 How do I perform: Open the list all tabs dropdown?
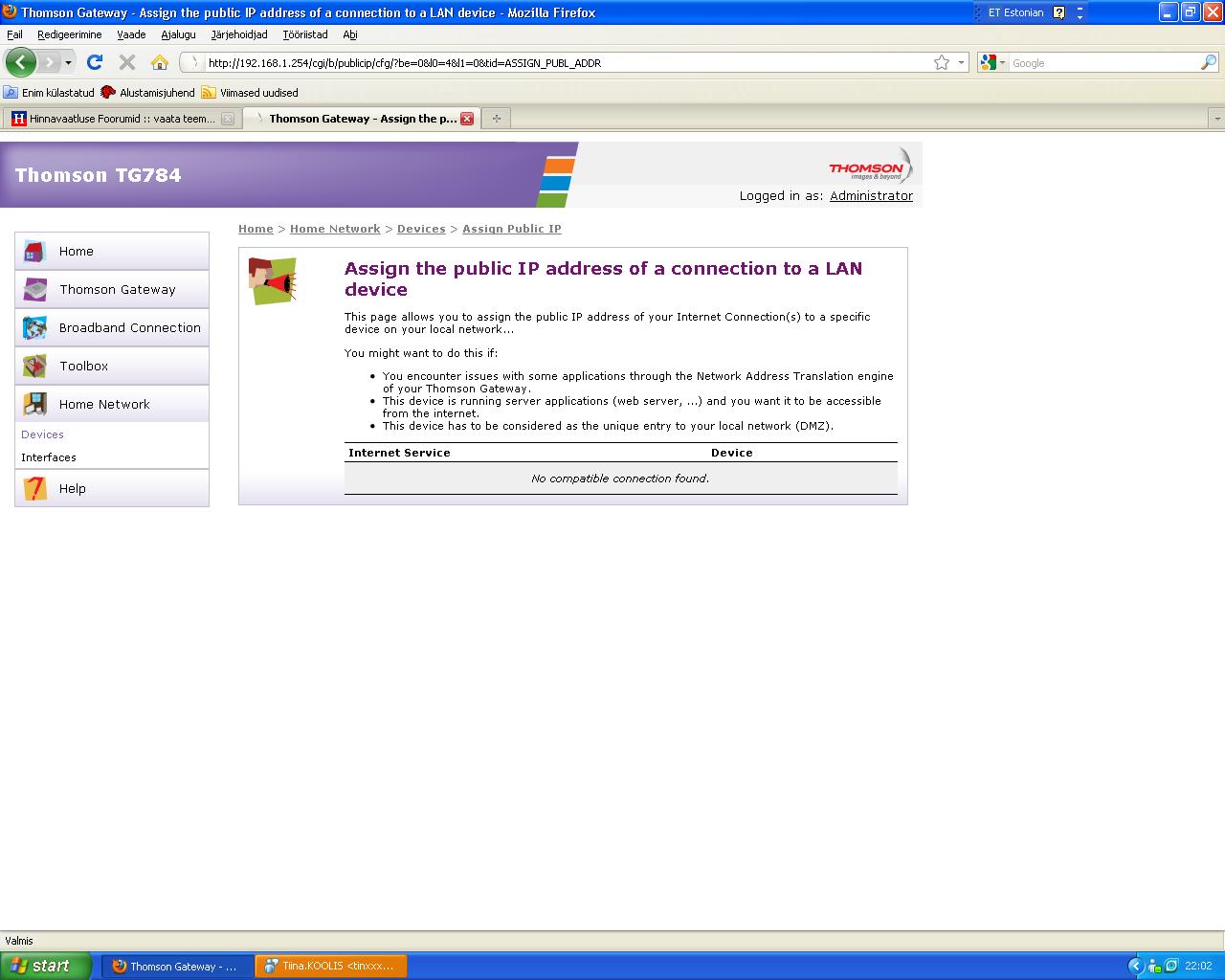pos(1216,119)
